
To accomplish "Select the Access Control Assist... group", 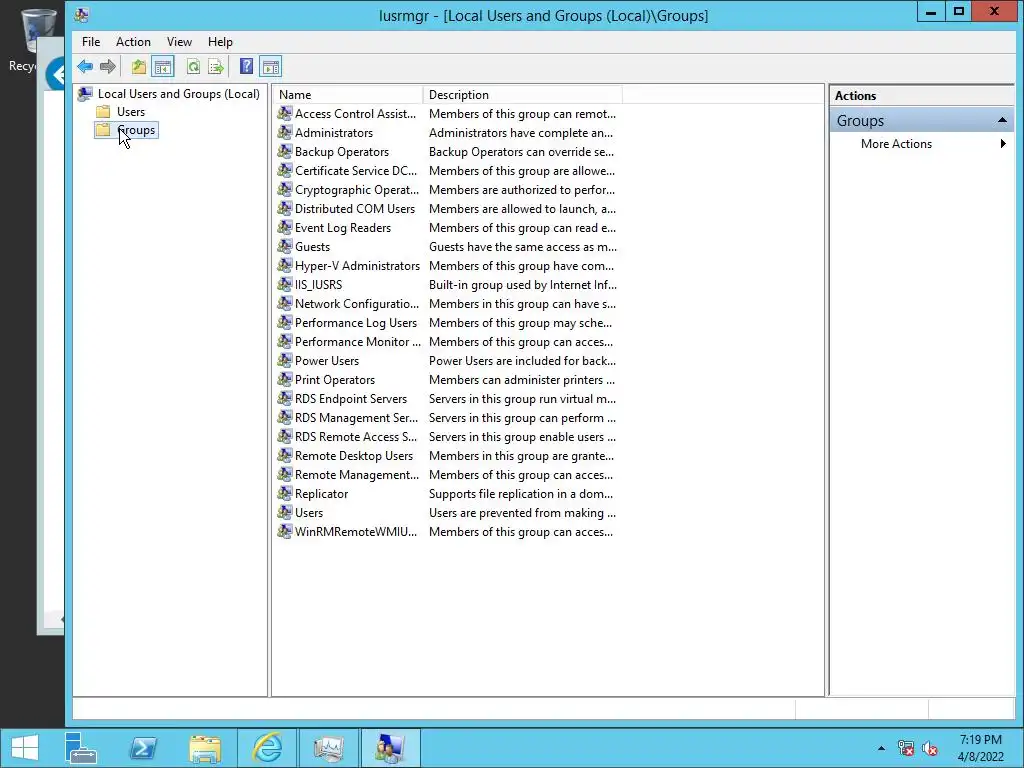I will [x=355, y=114].
